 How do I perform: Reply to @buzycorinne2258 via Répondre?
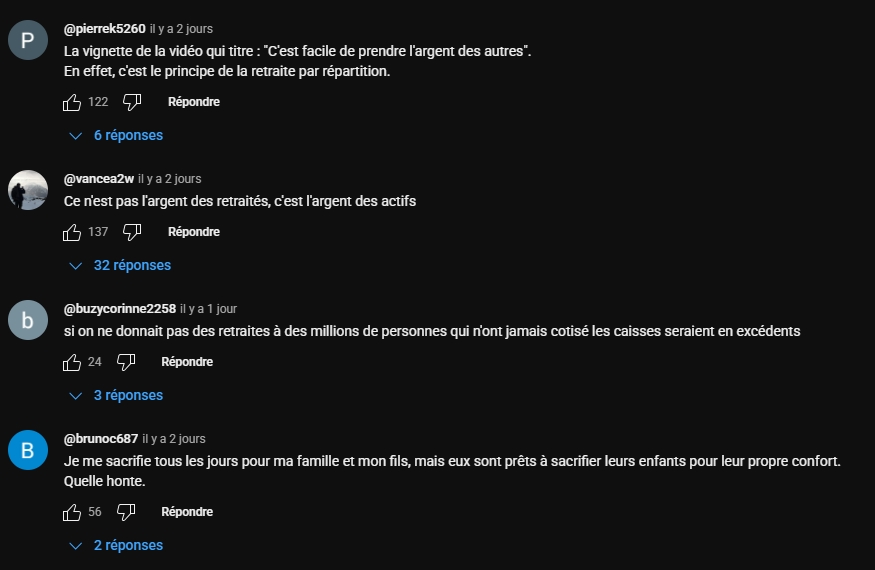tap(187, 362)
